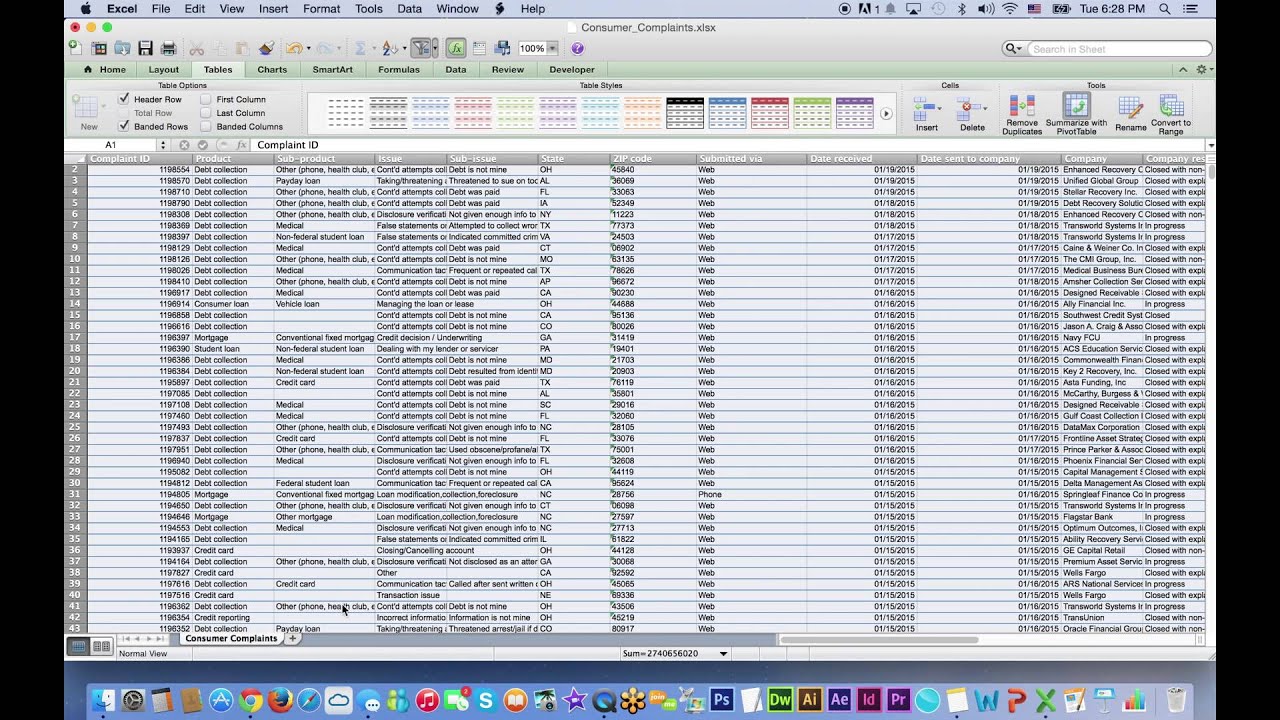Save the workbook with floppy icon
Viewport: 1280px width, 720px height.
146,48
